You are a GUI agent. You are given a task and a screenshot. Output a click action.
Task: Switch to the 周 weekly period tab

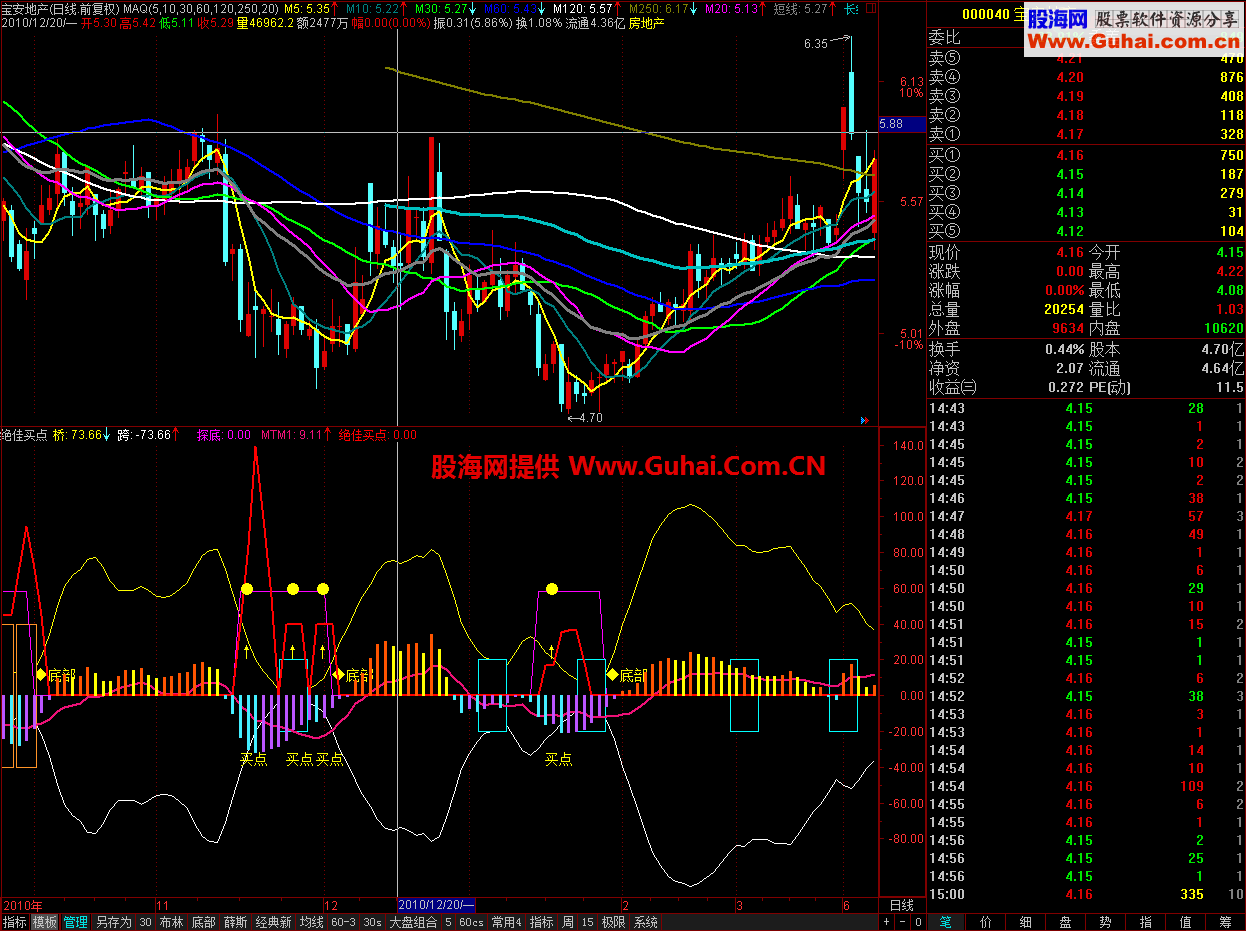(x=567, y=922)
